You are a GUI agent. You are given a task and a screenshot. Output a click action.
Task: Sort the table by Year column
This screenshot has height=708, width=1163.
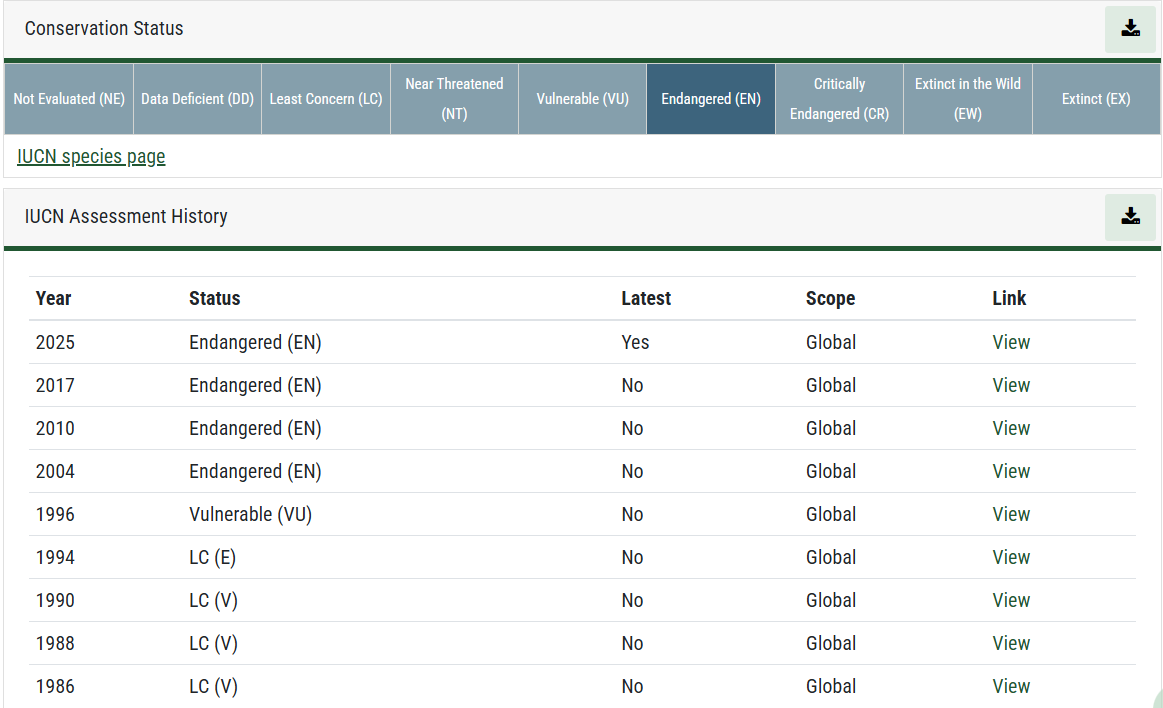[x=53, y=298]
